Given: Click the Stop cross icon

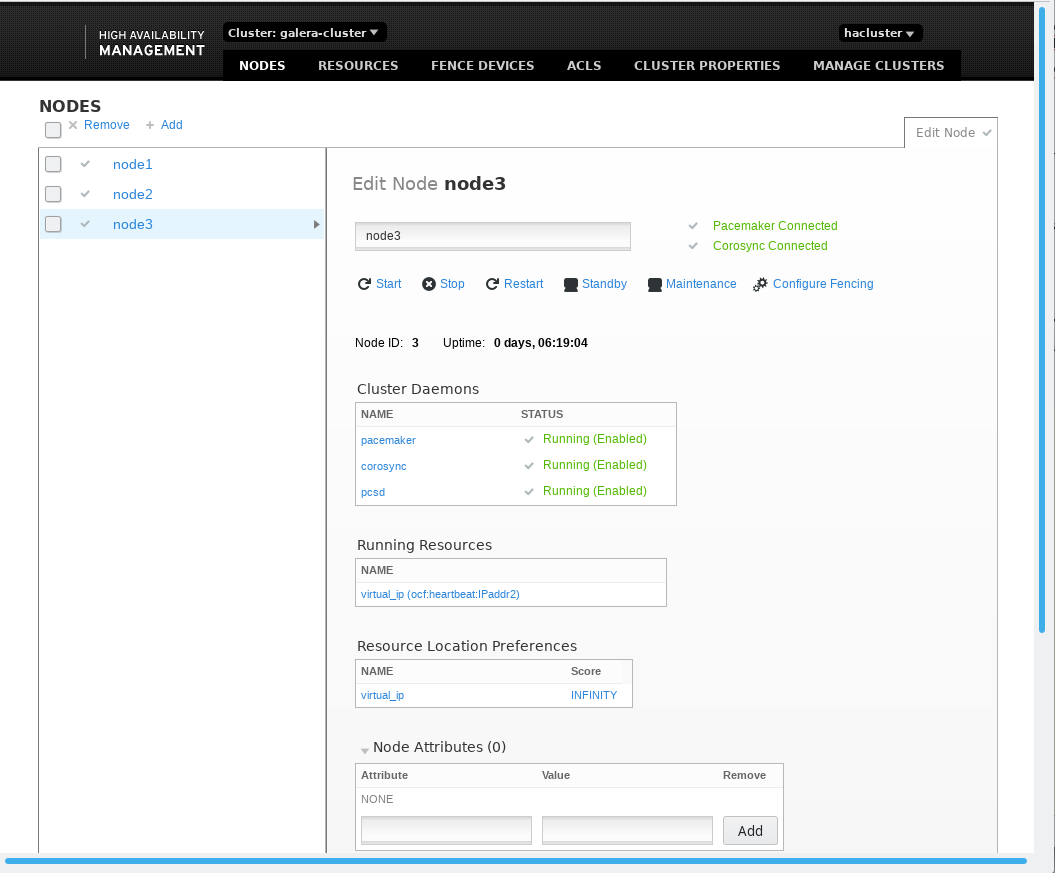Looking at the screenshot, I should tap(429, 284).
